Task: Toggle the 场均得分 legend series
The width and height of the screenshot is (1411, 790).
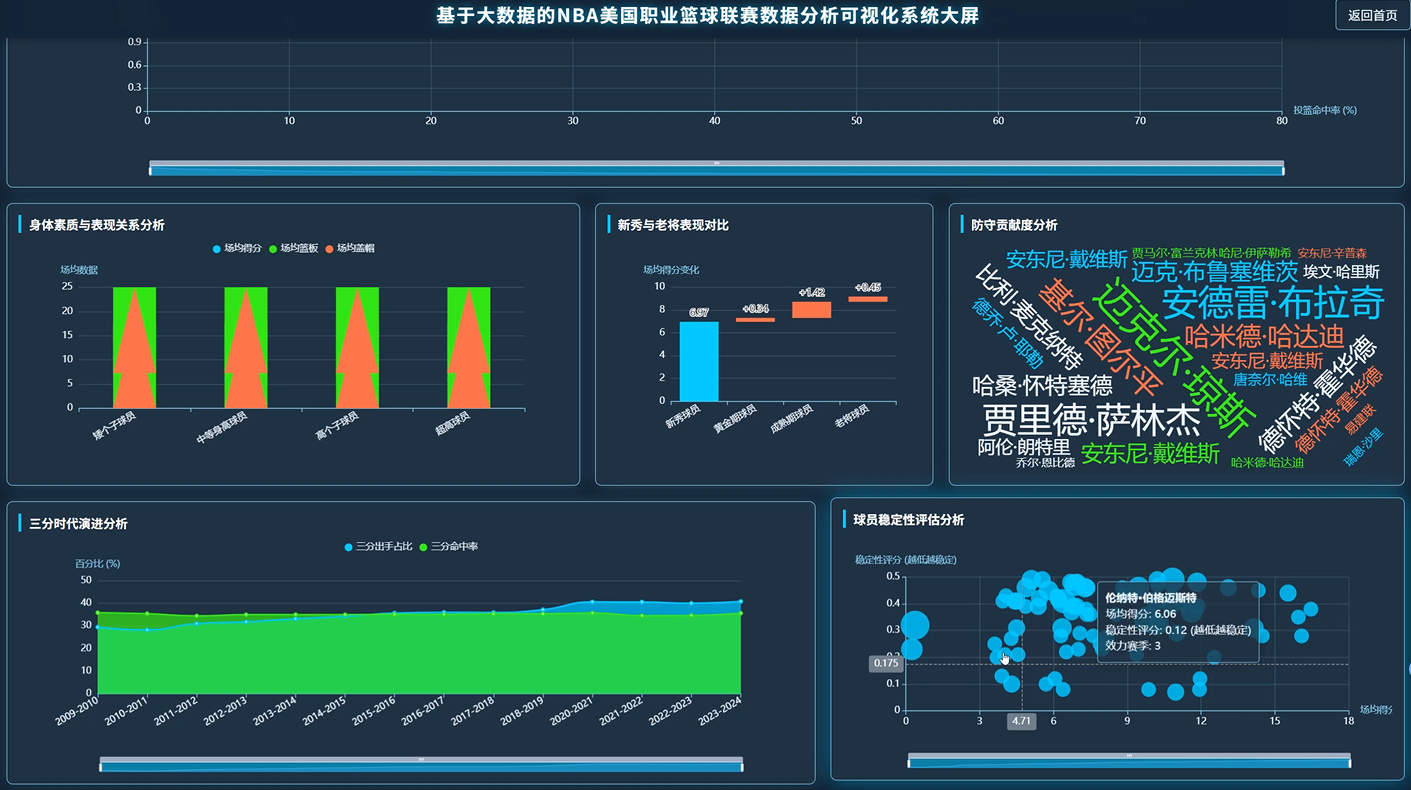Action: 236,248
